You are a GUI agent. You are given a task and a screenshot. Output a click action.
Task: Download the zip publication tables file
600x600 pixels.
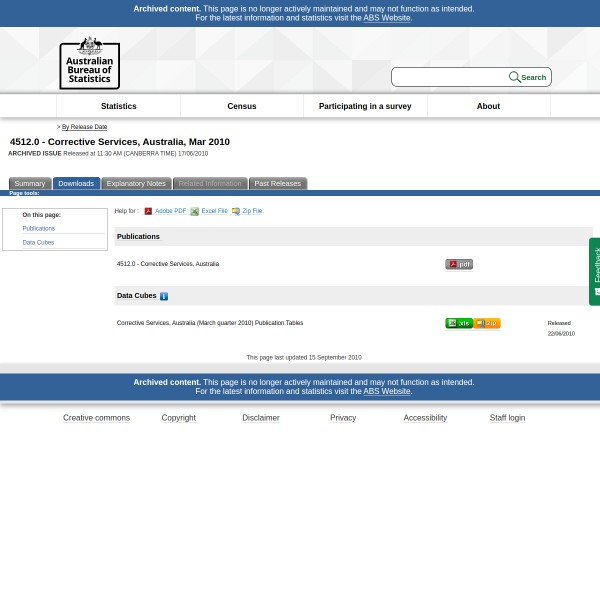[x=487, y=323]
